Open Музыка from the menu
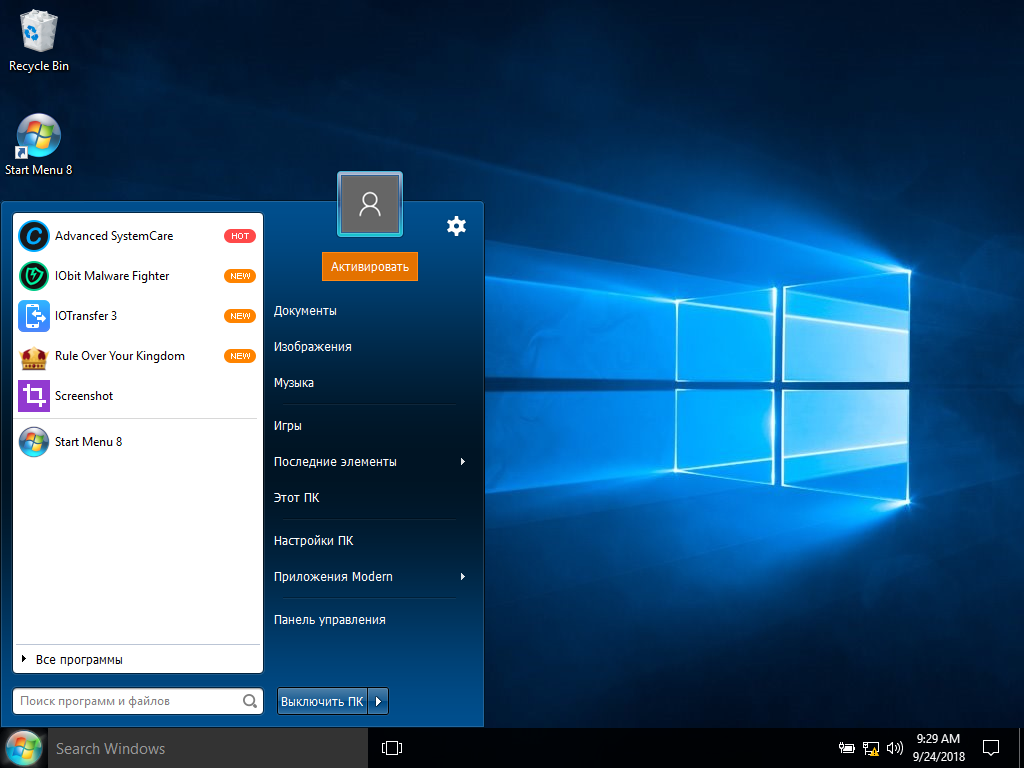Viewport: 1024px width, 768px height. 293,383
